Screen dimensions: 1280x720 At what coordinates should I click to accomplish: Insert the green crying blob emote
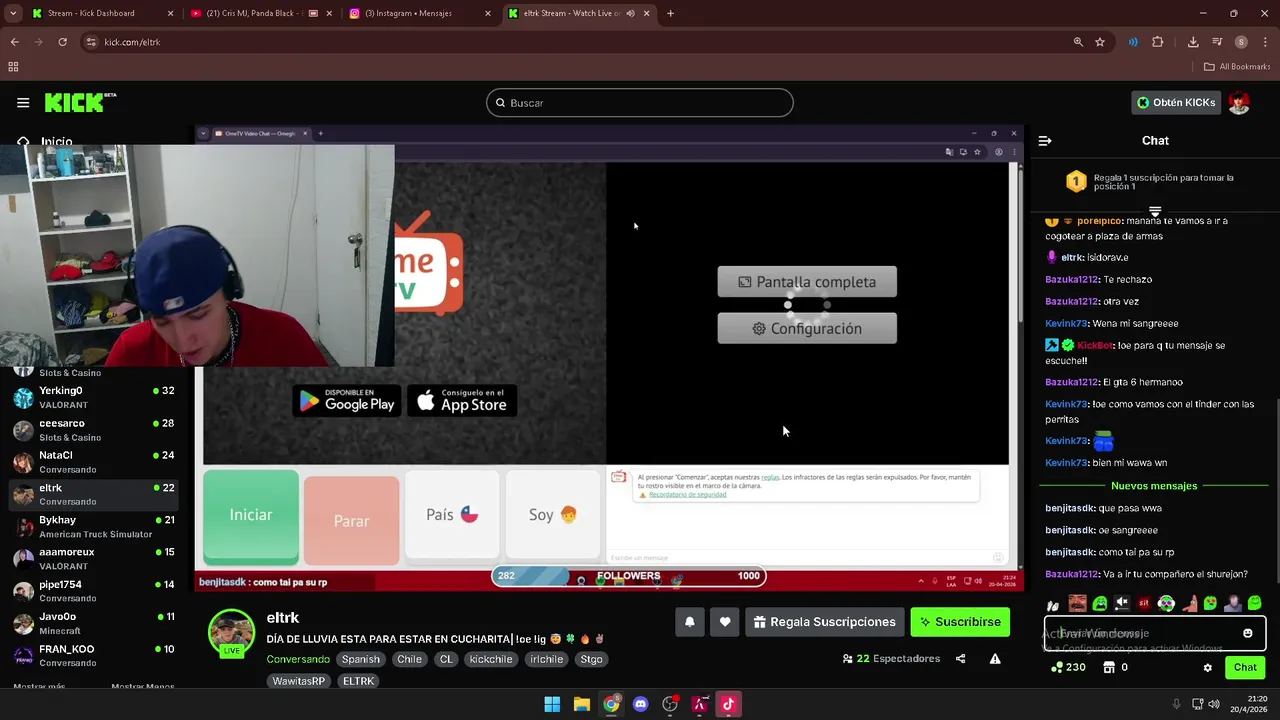point(1100,603)
